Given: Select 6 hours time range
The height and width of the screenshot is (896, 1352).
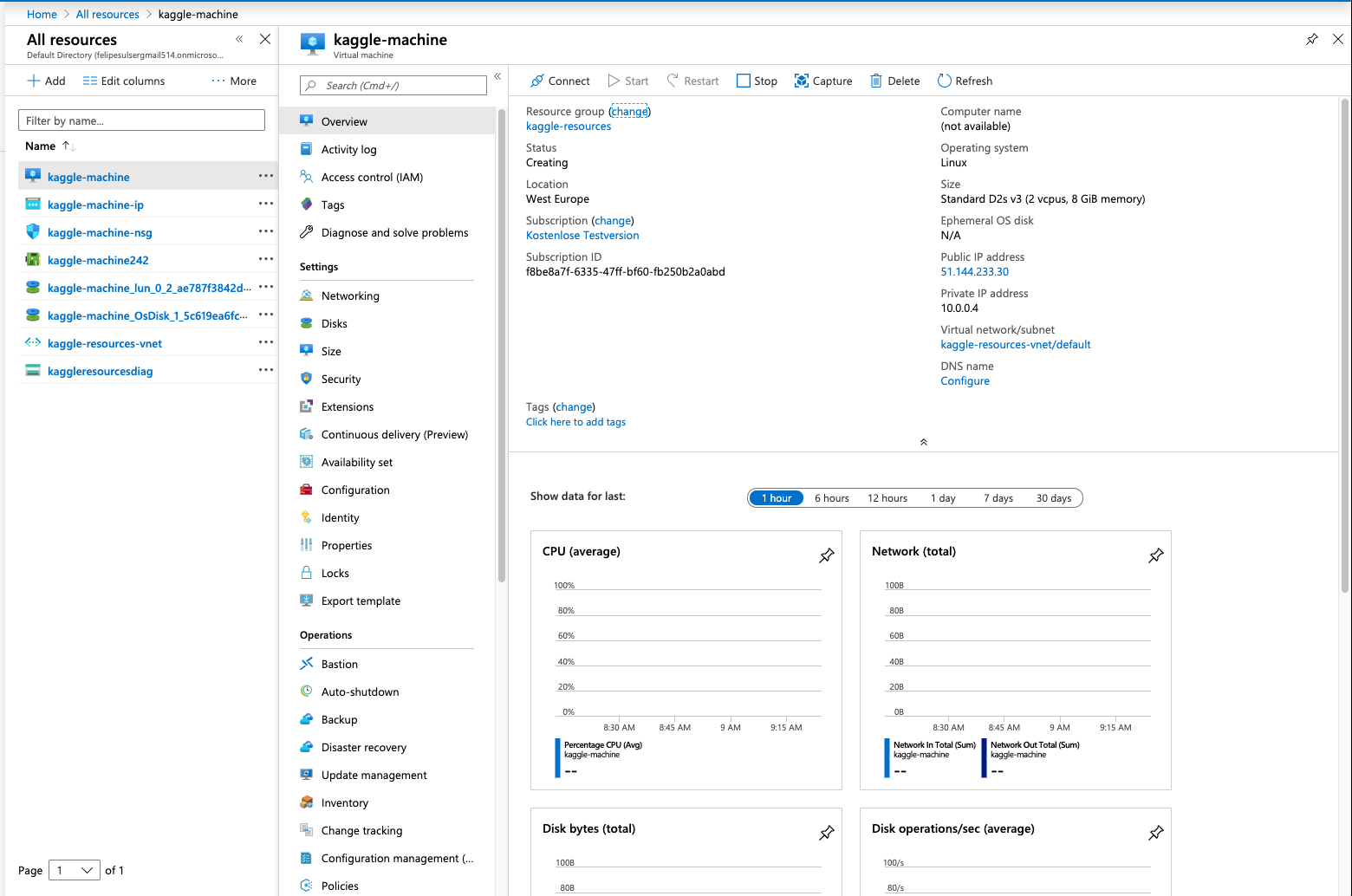Looking at the screenshot, I should 832,498.
